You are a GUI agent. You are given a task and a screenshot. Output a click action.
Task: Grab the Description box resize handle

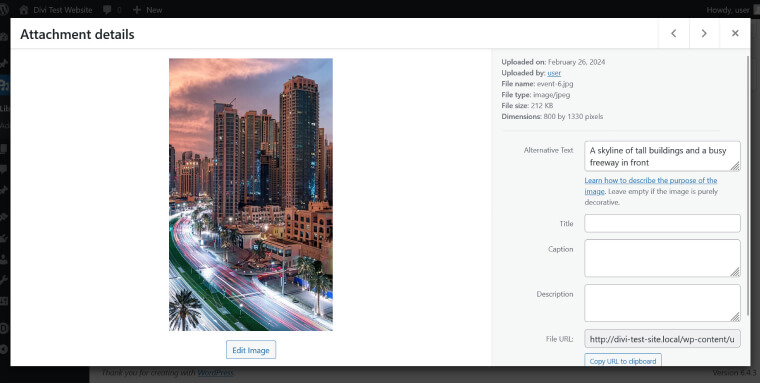735,317
